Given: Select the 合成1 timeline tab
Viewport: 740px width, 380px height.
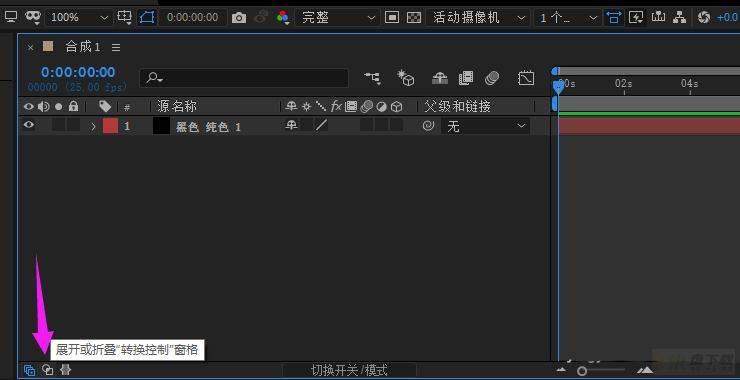Looking at the screenshot, I should click(x=83, y=47).
